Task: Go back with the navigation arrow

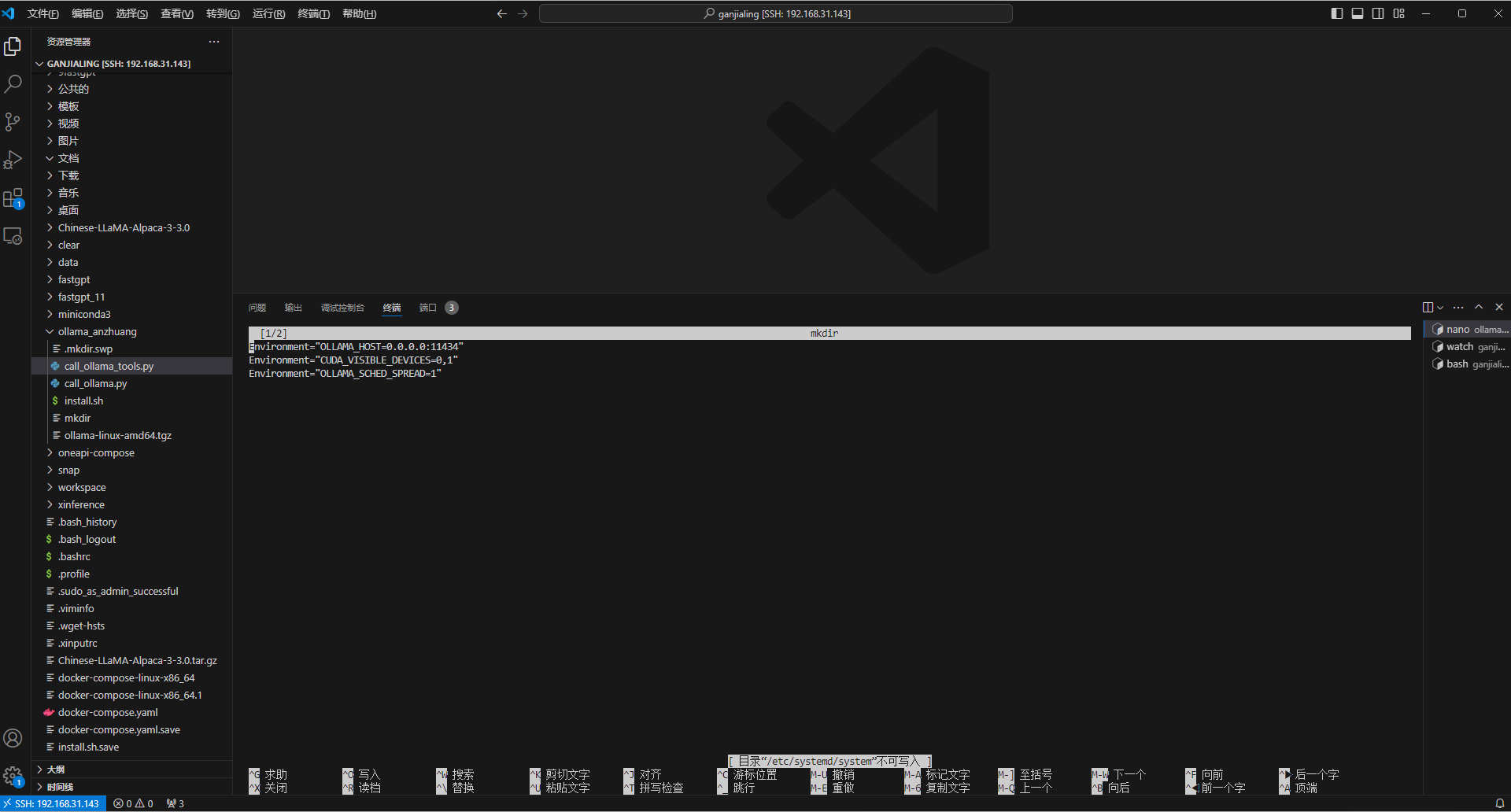Action: click(502, 13)
